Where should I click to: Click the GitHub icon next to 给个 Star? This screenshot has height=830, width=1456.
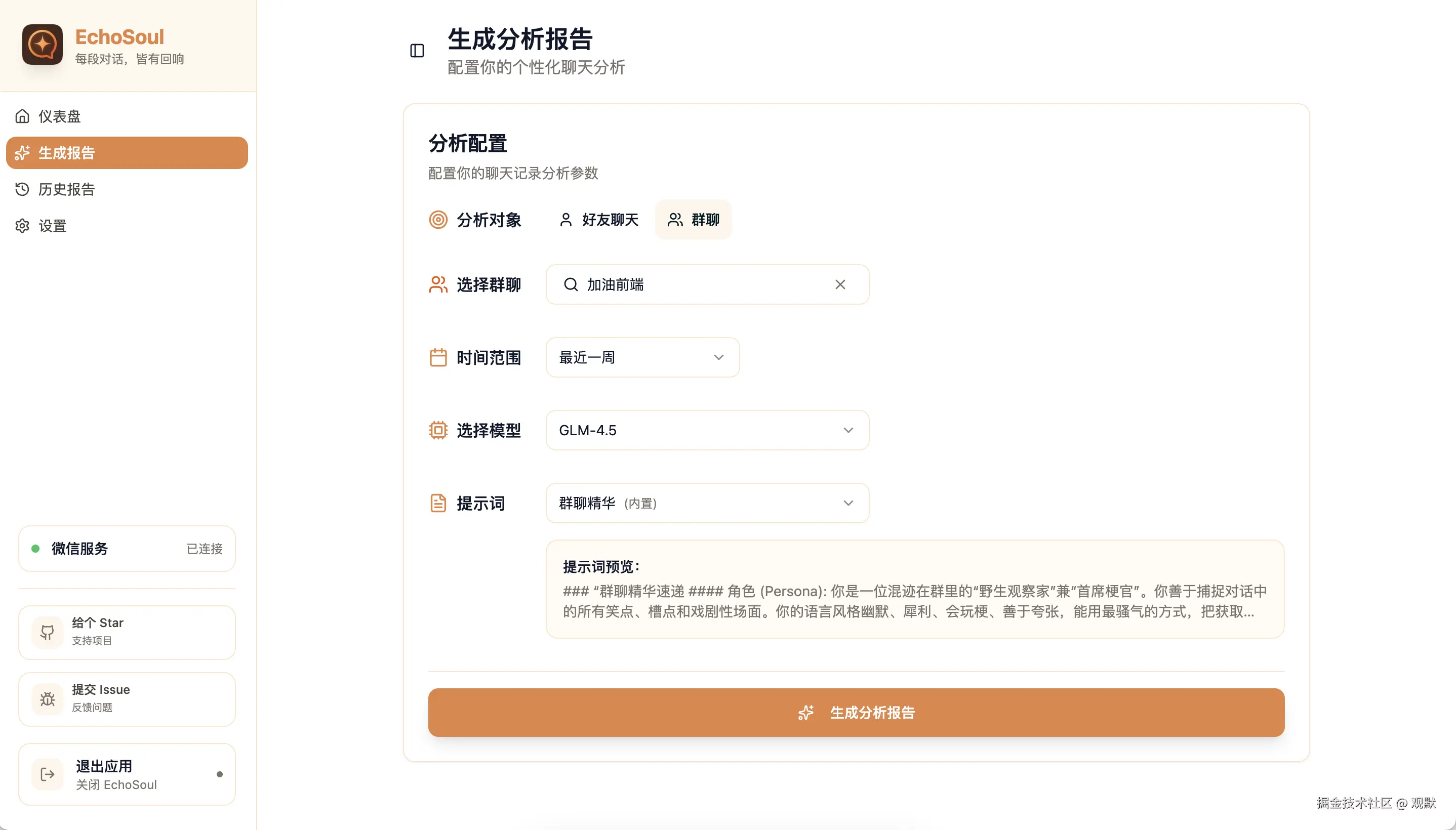[x=47, y=632]
